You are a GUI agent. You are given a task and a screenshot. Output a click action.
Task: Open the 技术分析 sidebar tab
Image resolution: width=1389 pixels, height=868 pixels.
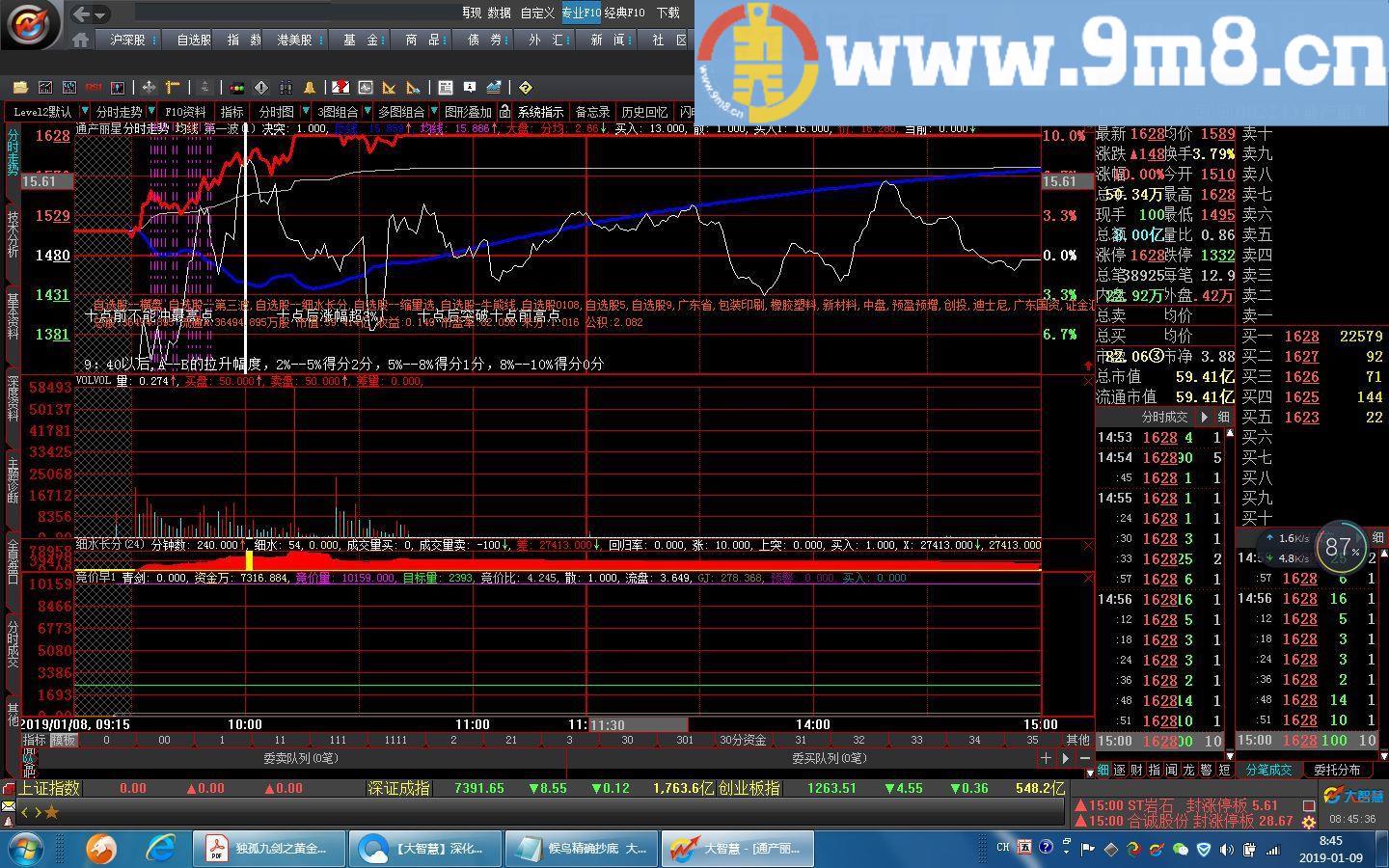coord(13,233)
